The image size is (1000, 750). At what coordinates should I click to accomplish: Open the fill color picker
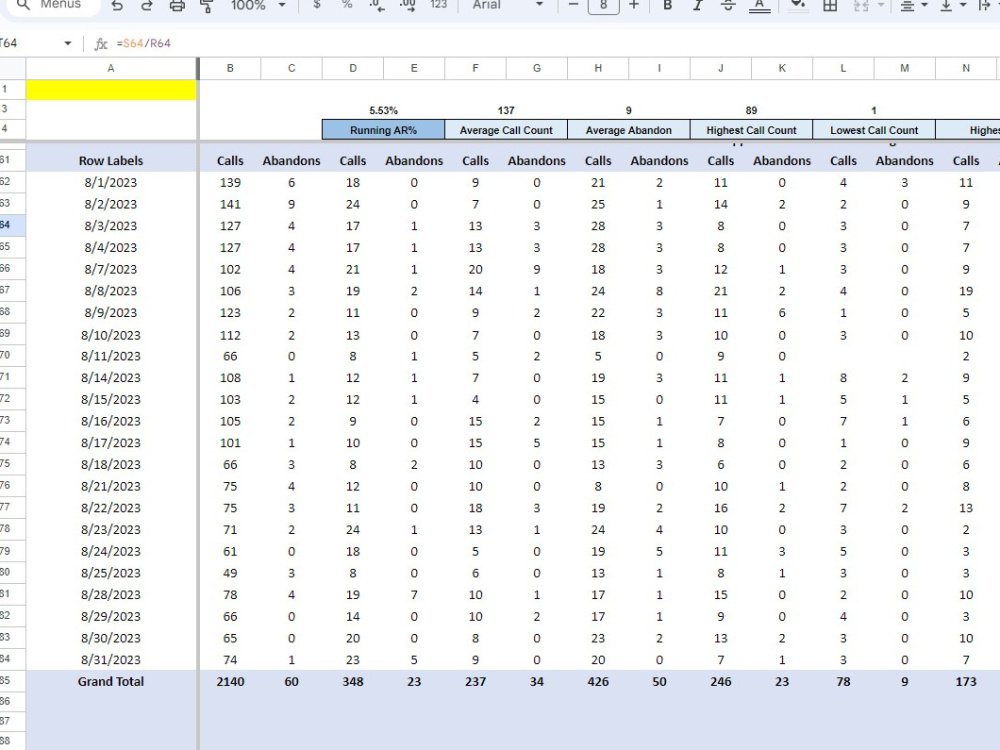(797, 6)
